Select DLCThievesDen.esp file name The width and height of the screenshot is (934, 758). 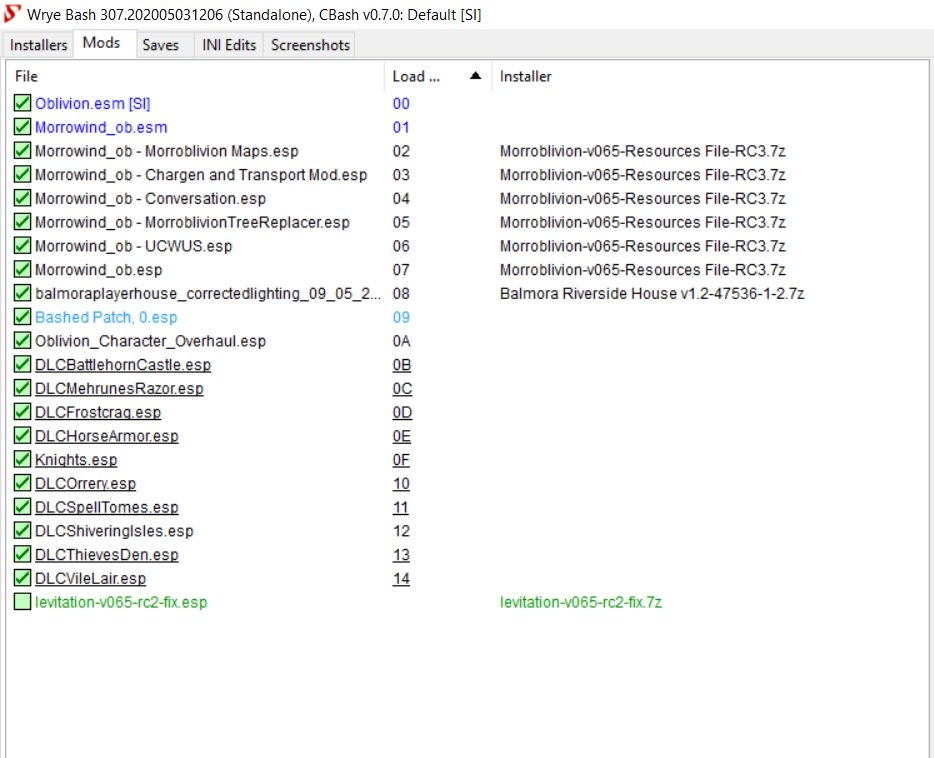click(x=107, y=555)
